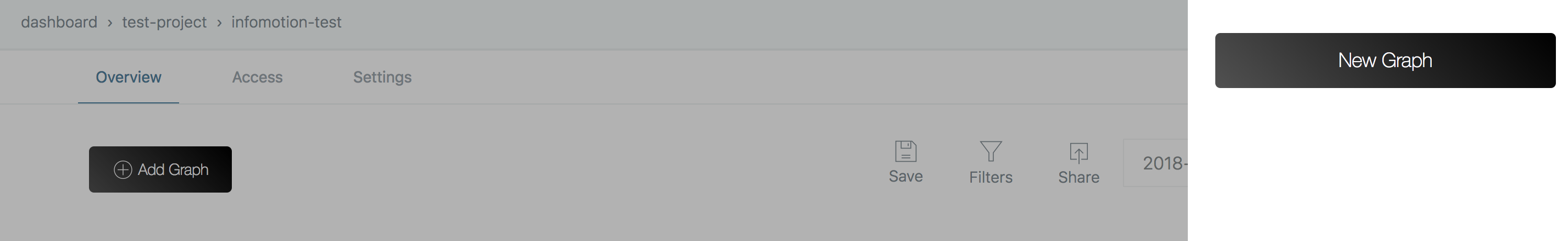Open the Access tab
1568x241 pixels.
[x=257, y=78]
